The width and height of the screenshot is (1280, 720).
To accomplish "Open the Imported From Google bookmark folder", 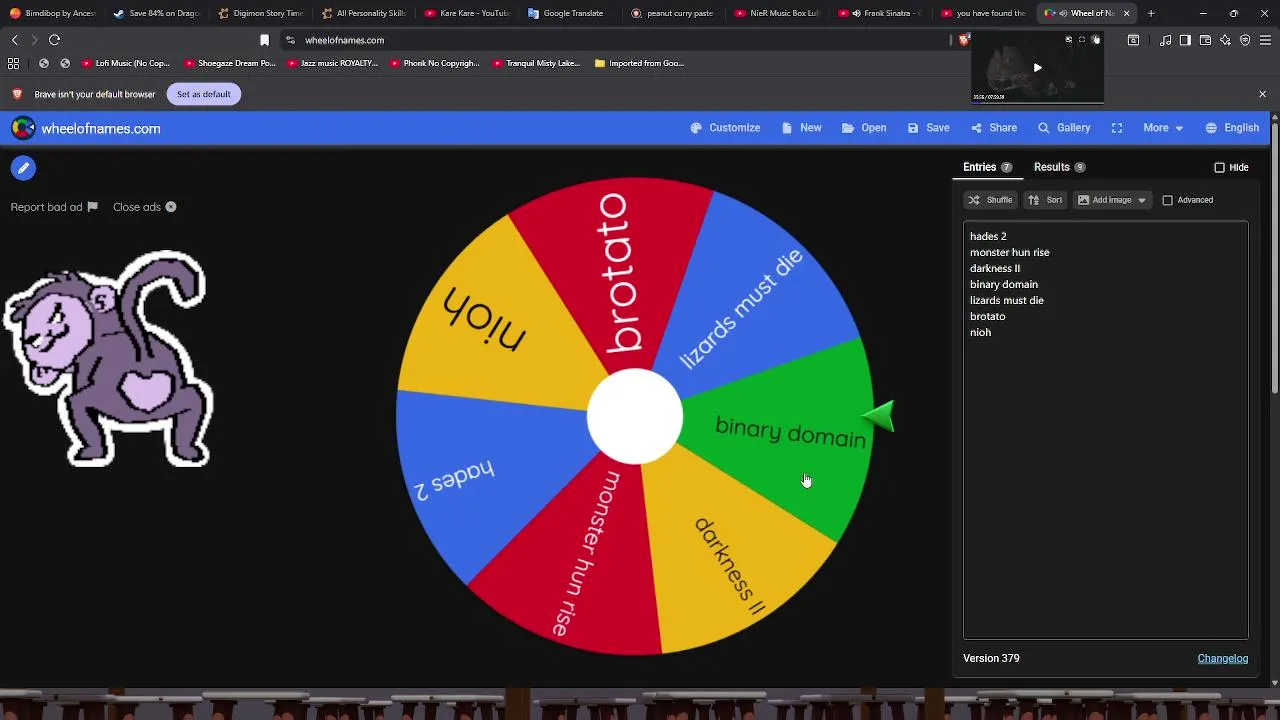I will point(639,63).
